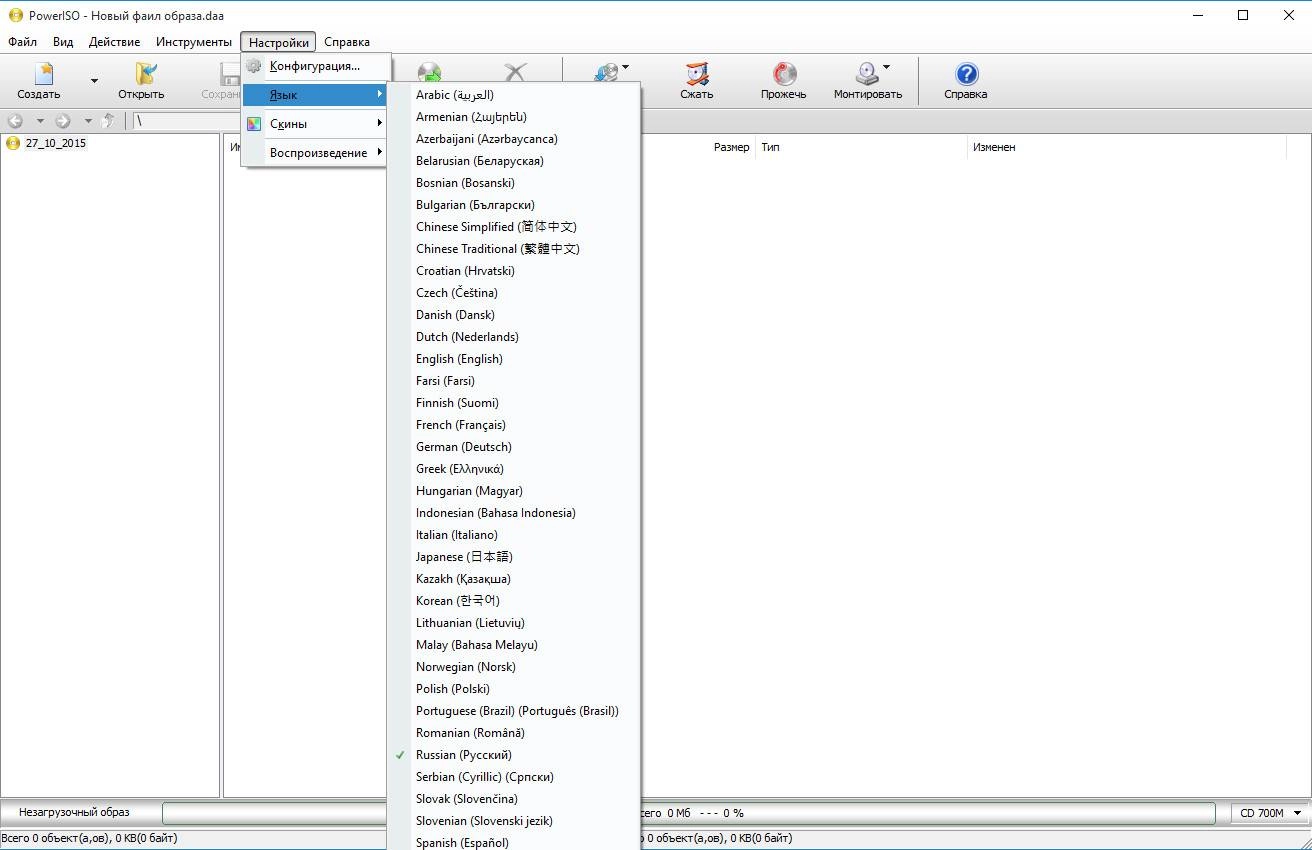Click the Сжать compress icon
Viewport: 1312px width, 850px height.
[697, 74]
